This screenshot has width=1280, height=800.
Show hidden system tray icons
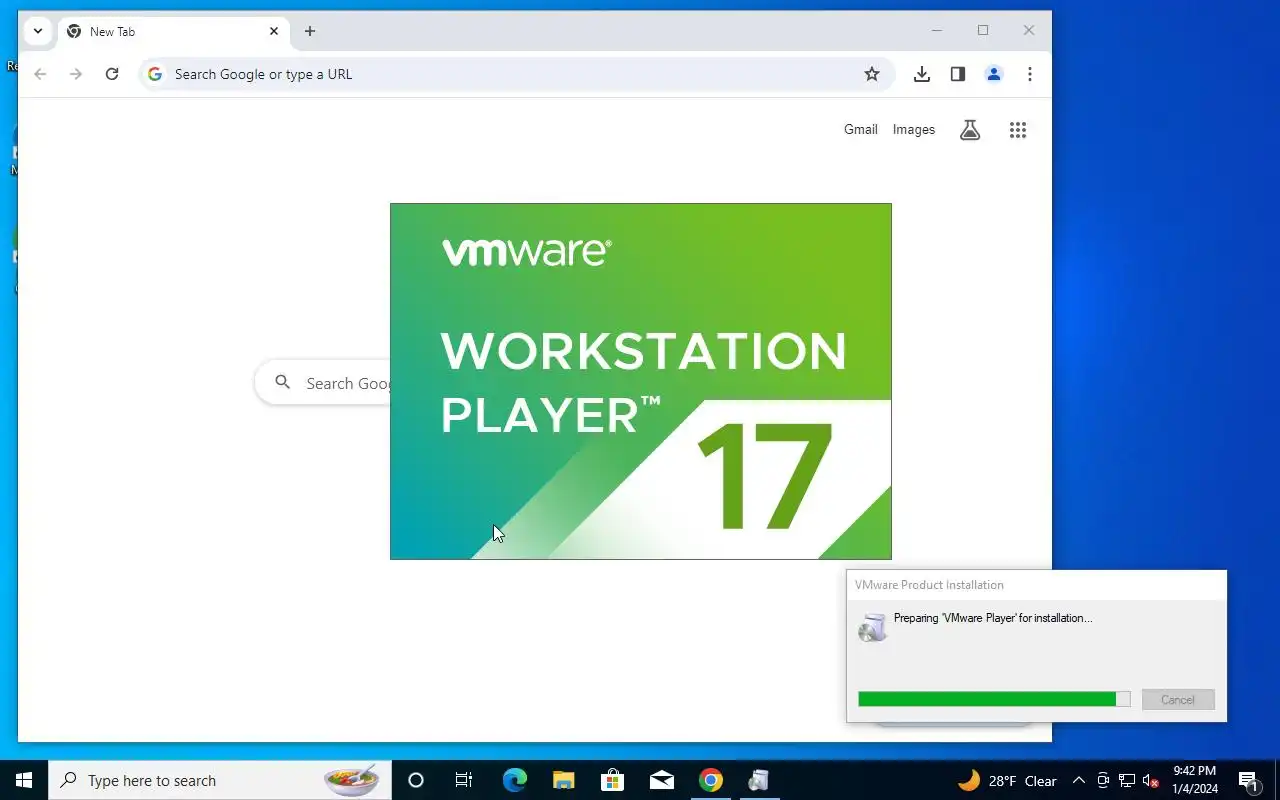tap(1078, 781)
